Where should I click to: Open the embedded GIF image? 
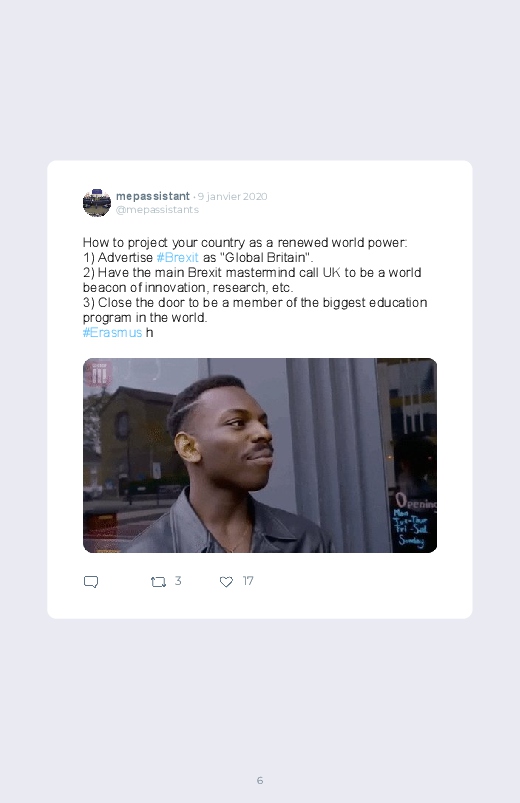(x=260, y=455)
